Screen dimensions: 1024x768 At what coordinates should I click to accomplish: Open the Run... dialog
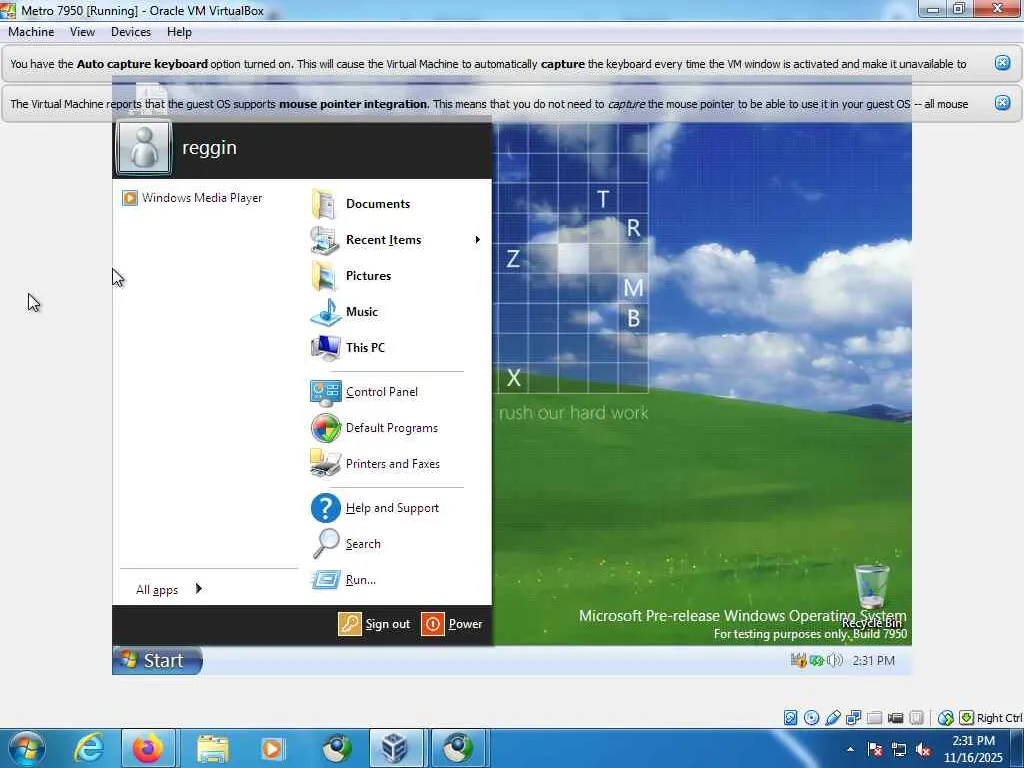(x=344, y=580)
